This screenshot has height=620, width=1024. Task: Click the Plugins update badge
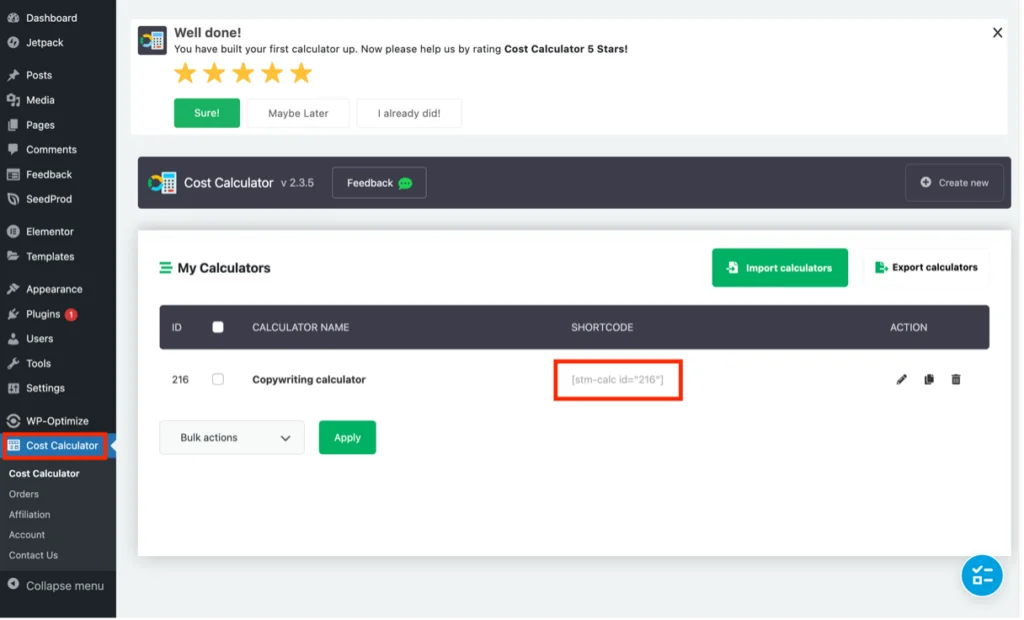[x=71, y=315]
